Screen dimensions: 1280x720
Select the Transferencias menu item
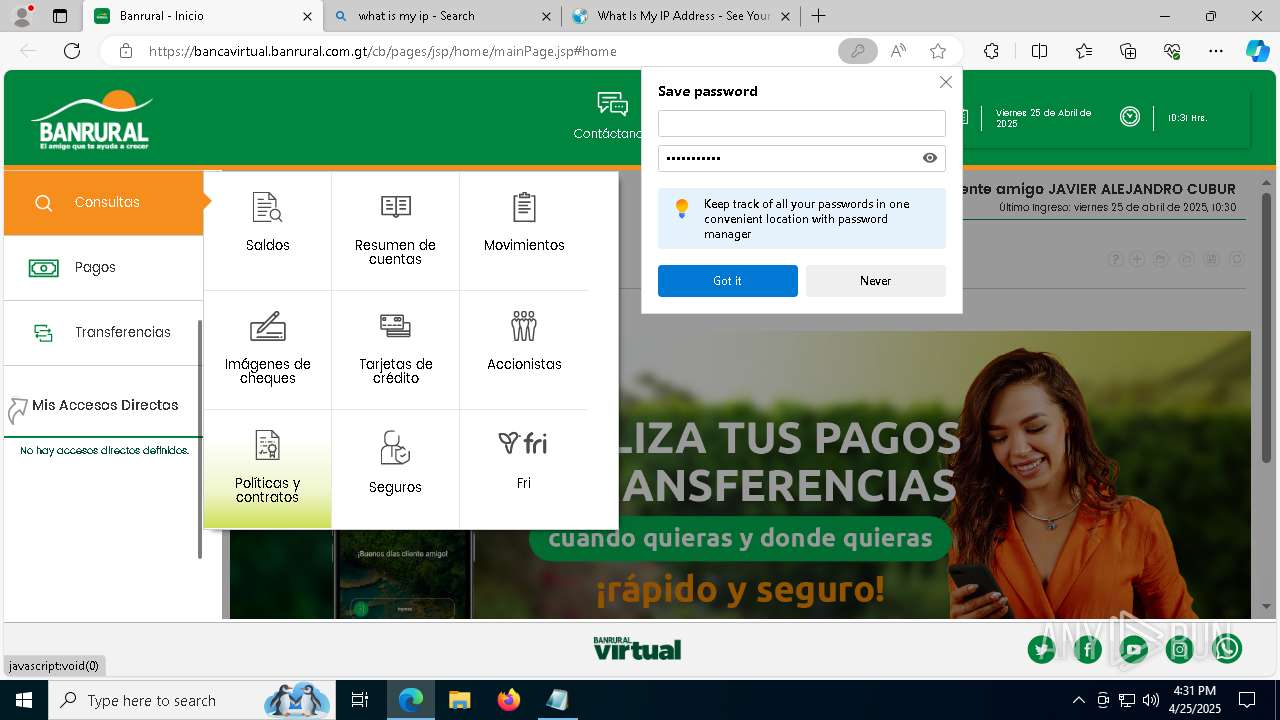(104, 332)
